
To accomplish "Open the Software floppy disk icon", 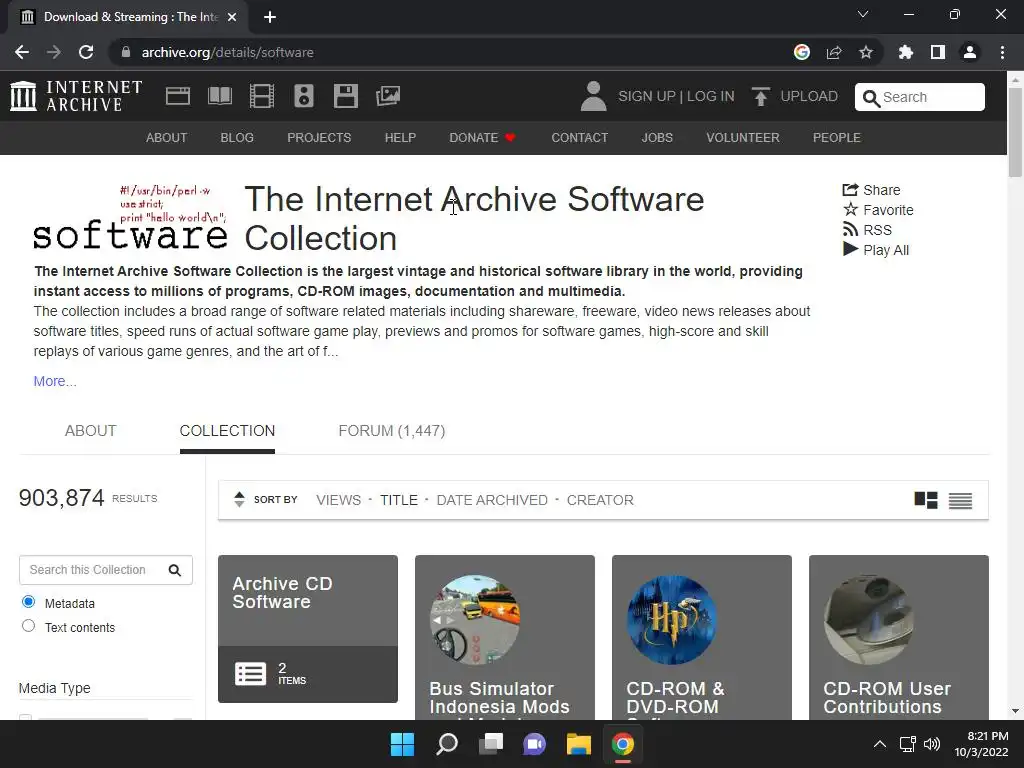I will click(x=345, y=96).
